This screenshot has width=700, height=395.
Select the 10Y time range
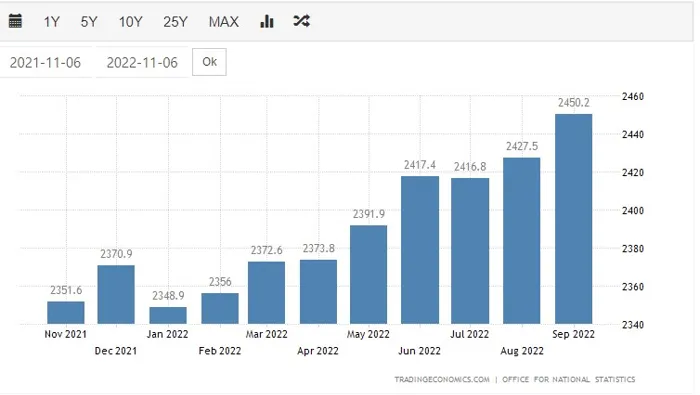[130, 21]
